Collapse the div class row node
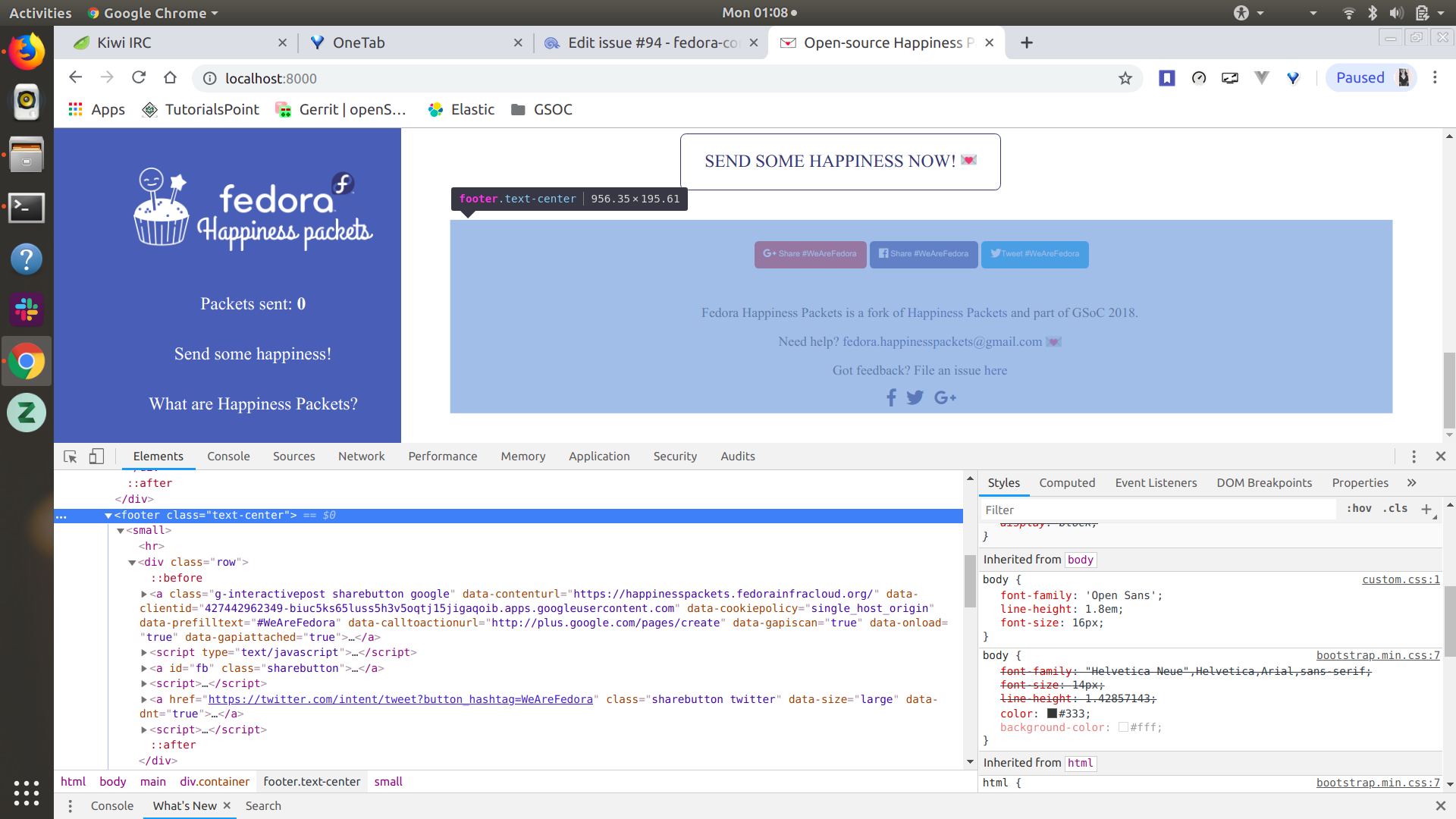Viewport: 1456px width, 819px height. click(x=132, y=563)
